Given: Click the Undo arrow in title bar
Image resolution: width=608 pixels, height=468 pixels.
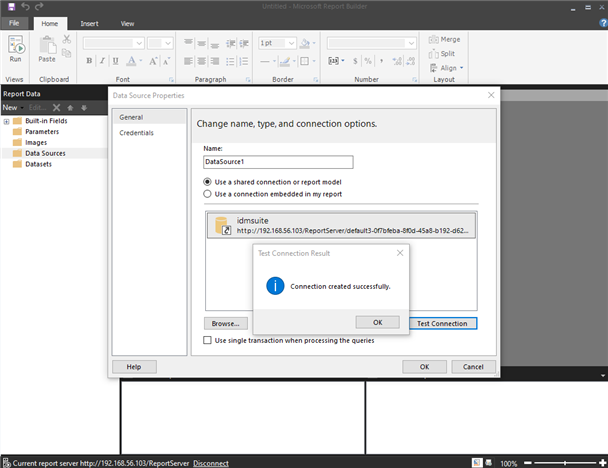Looking at the screenshot, I should (25, 7).
